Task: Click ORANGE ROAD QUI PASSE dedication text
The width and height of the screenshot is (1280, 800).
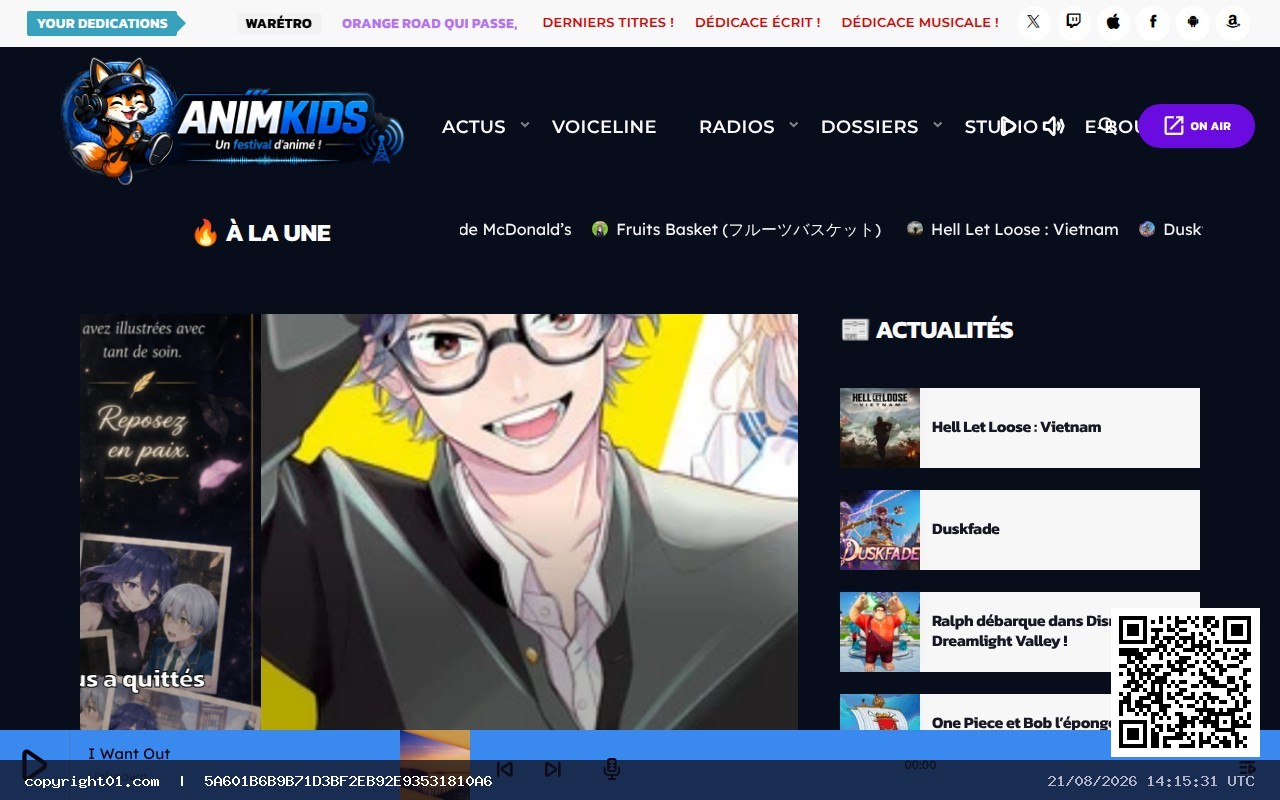Action: click(430, 23)
